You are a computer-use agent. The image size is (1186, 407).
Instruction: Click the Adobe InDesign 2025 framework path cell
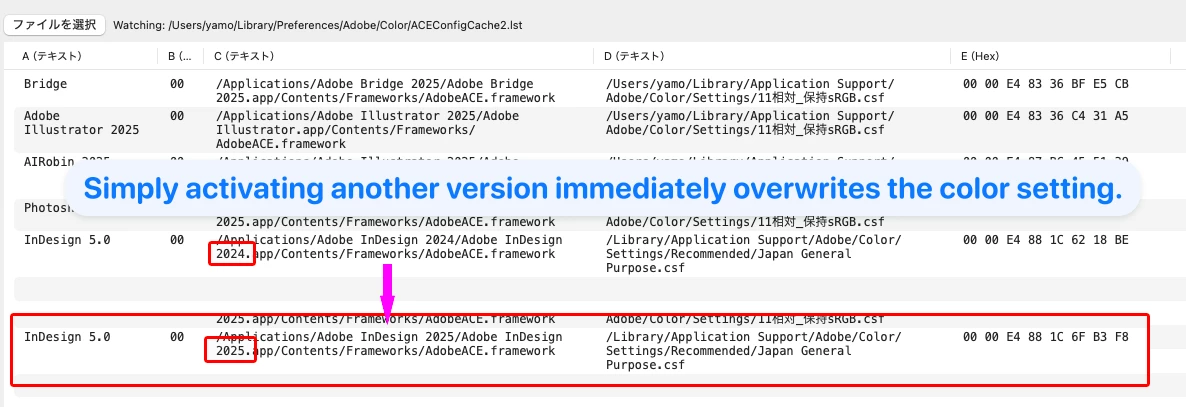pos(389,343)
